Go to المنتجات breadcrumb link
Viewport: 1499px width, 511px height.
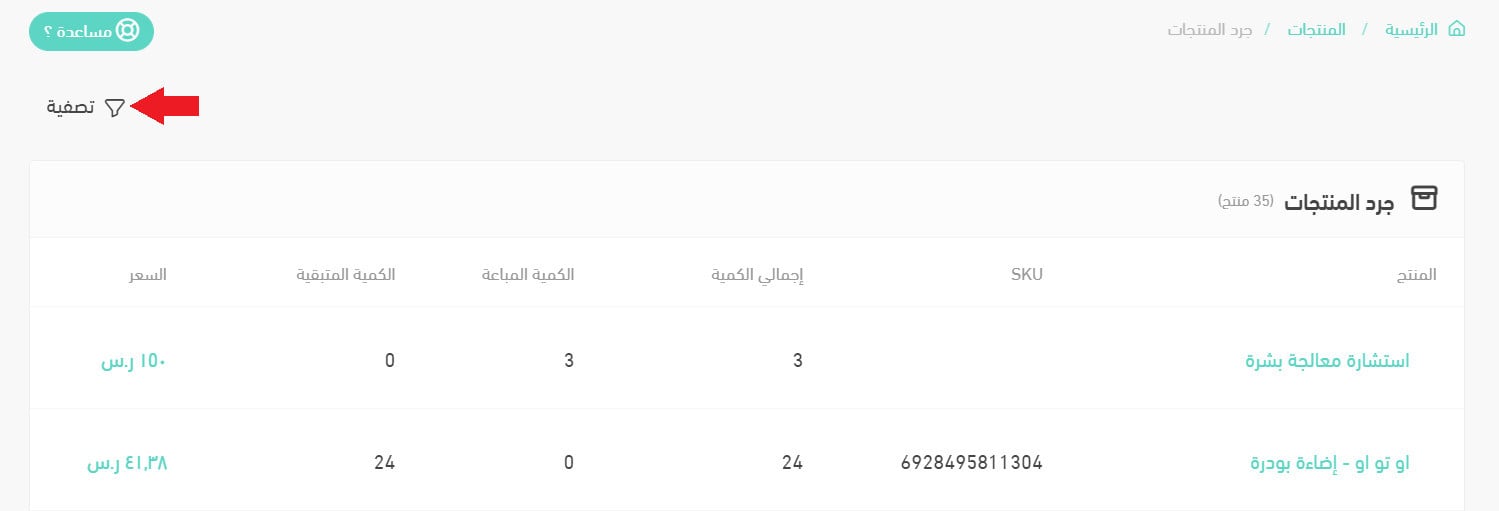1316,29
